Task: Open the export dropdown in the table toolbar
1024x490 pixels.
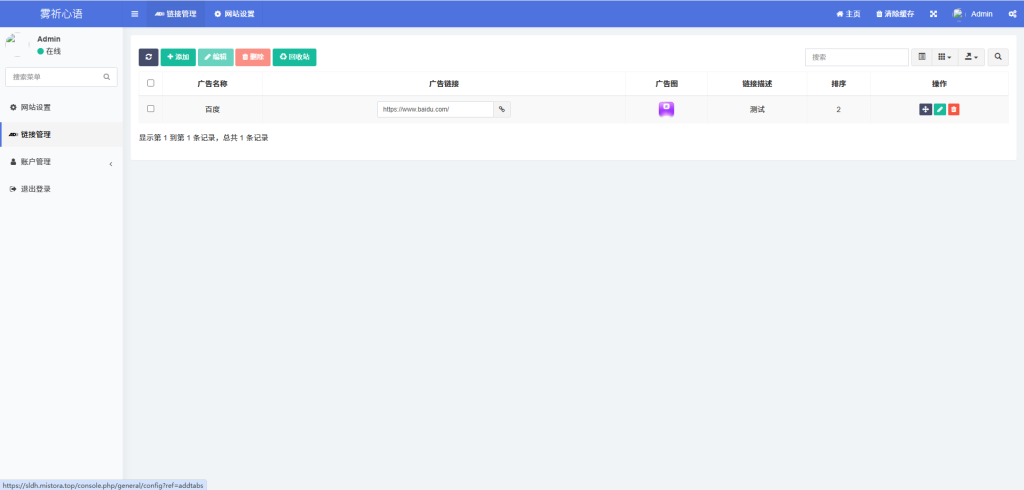Action: pyautogui.click(x=971, y=58)
